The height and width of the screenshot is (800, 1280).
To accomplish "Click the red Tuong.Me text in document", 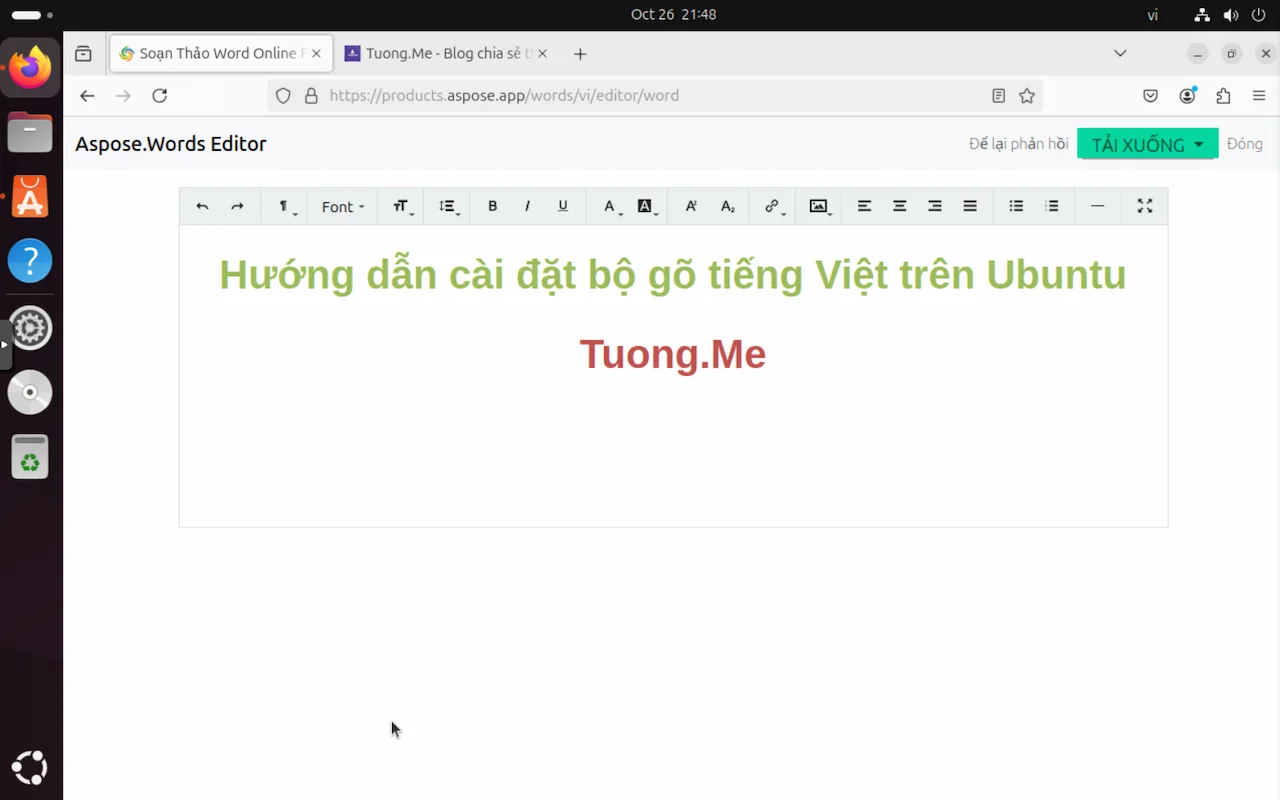I will [673, 354].
